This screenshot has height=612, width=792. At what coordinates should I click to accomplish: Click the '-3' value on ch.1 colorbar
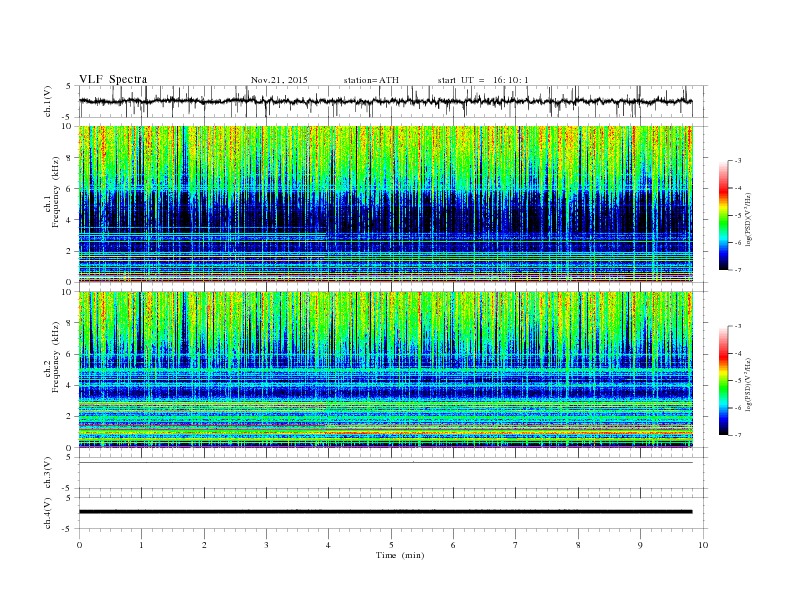pos(737,161)
